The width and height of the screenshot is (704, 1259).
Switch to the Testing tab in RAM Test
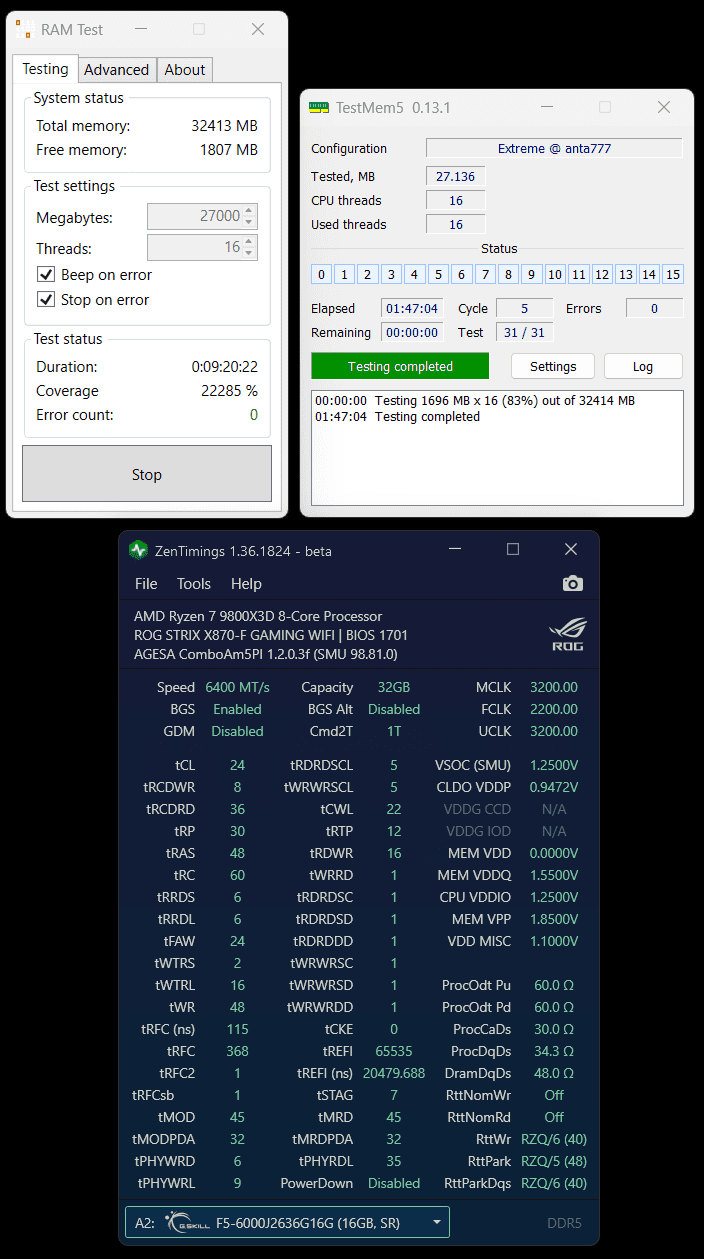pyautogui.click(x=46, y=69)
